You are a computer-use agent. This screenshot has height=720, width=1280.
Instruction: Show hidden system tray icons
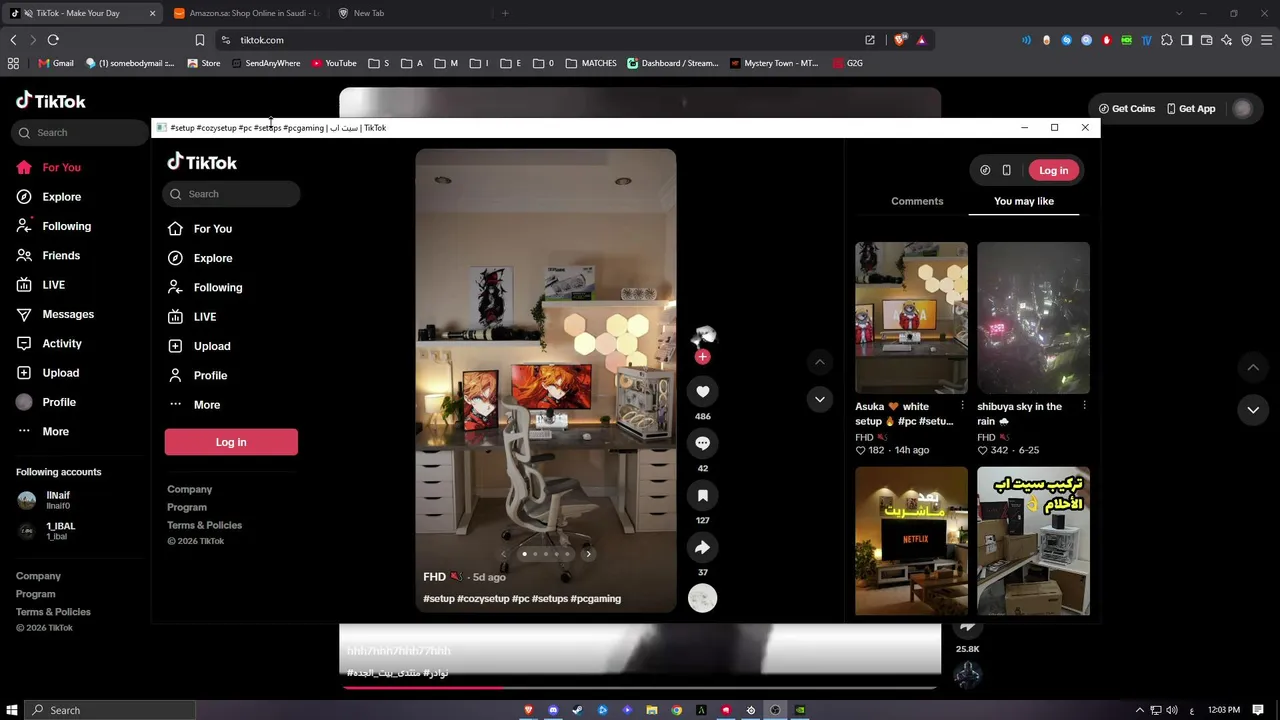click(x=1140, y=710)
